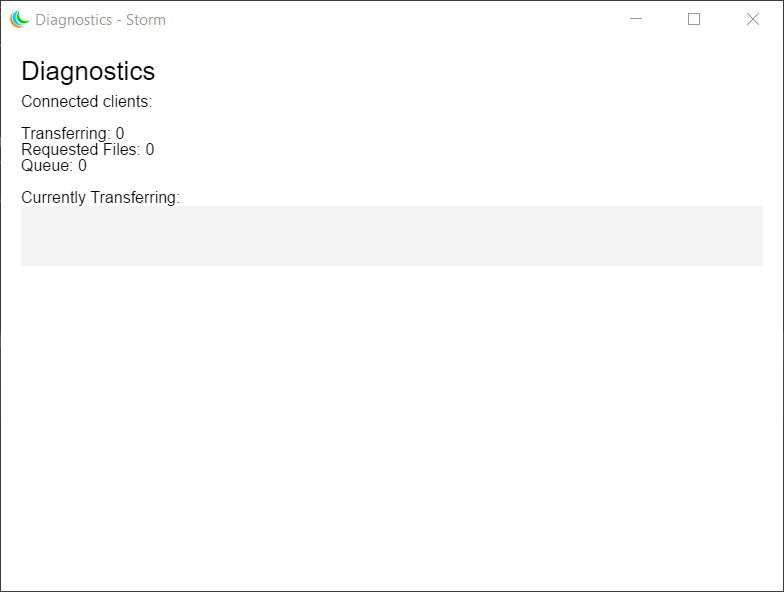Click the 'Requested Files:' label text
Viewport: 784px width, 592px height.
80,150
